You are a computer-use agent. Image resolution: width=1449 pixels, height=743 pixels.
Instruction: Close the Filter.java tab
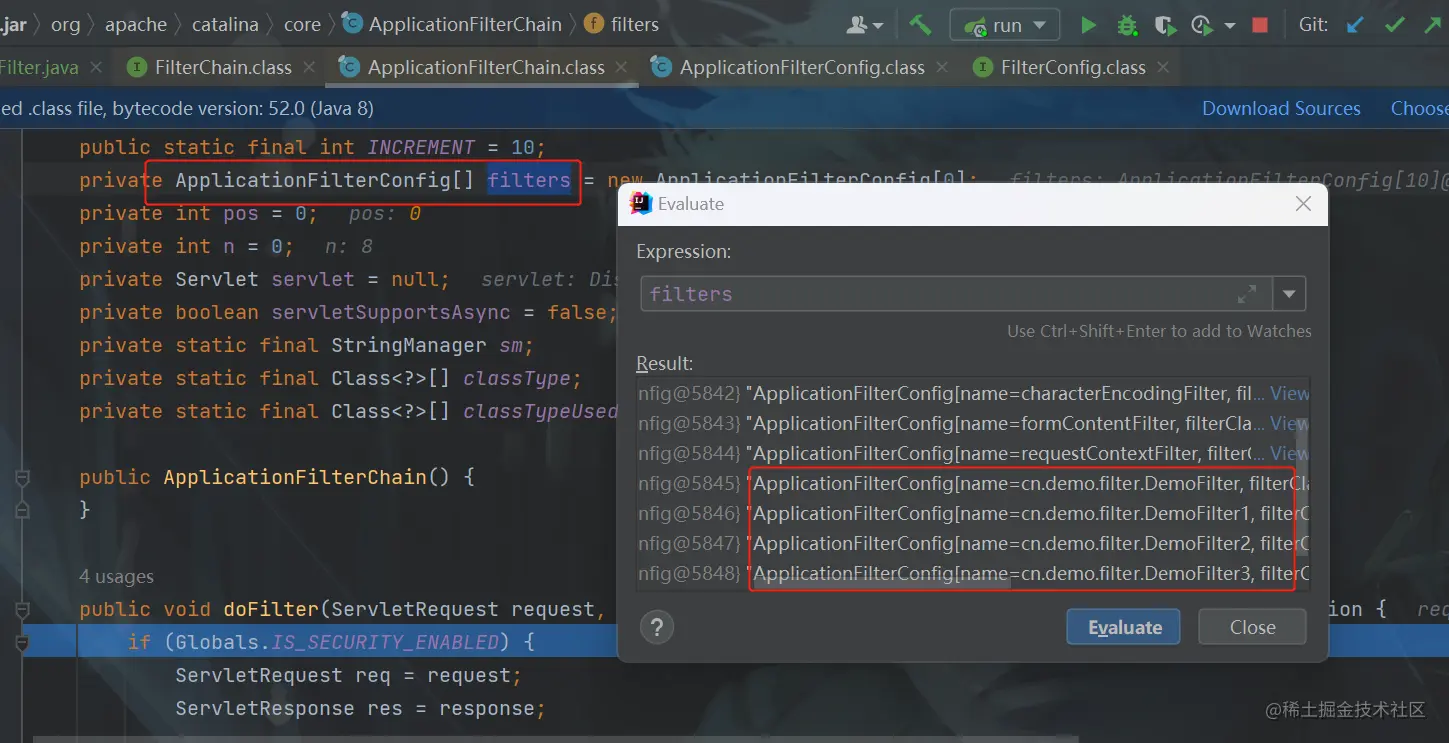(96, 67)
